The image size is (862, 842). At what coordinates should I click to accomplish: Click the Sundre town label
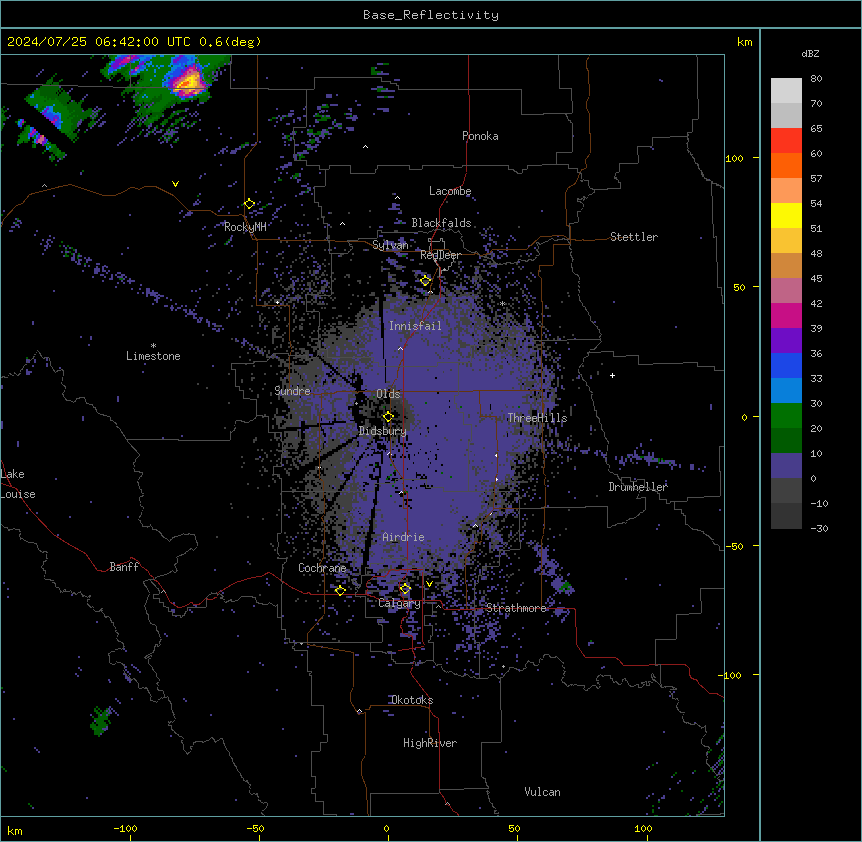(x=292, y=391)
